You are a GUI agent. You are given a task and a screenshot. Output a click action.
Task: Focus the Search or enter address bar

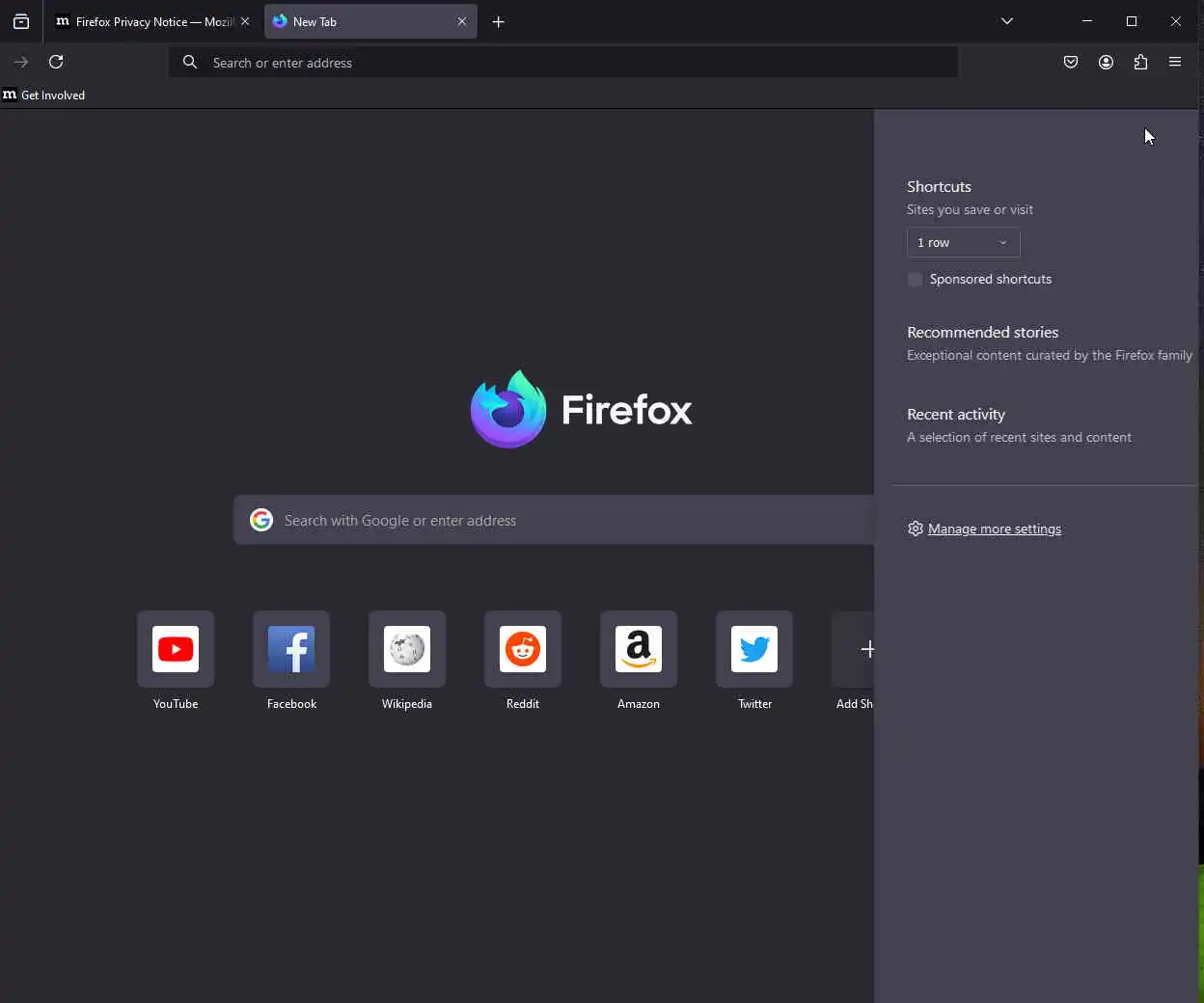[x=563, y=63]
